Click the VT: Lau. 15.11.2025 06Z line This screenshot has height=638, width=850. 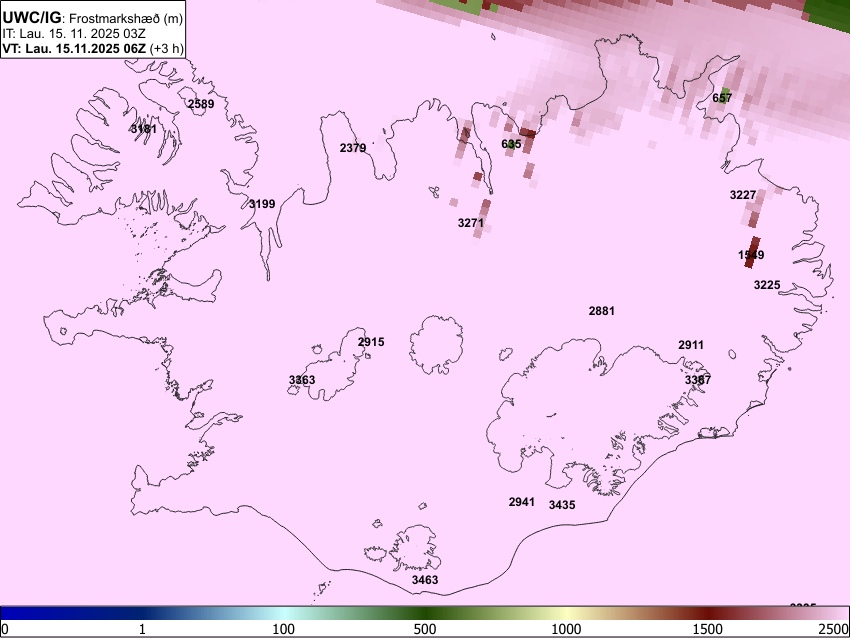(93, 48)
